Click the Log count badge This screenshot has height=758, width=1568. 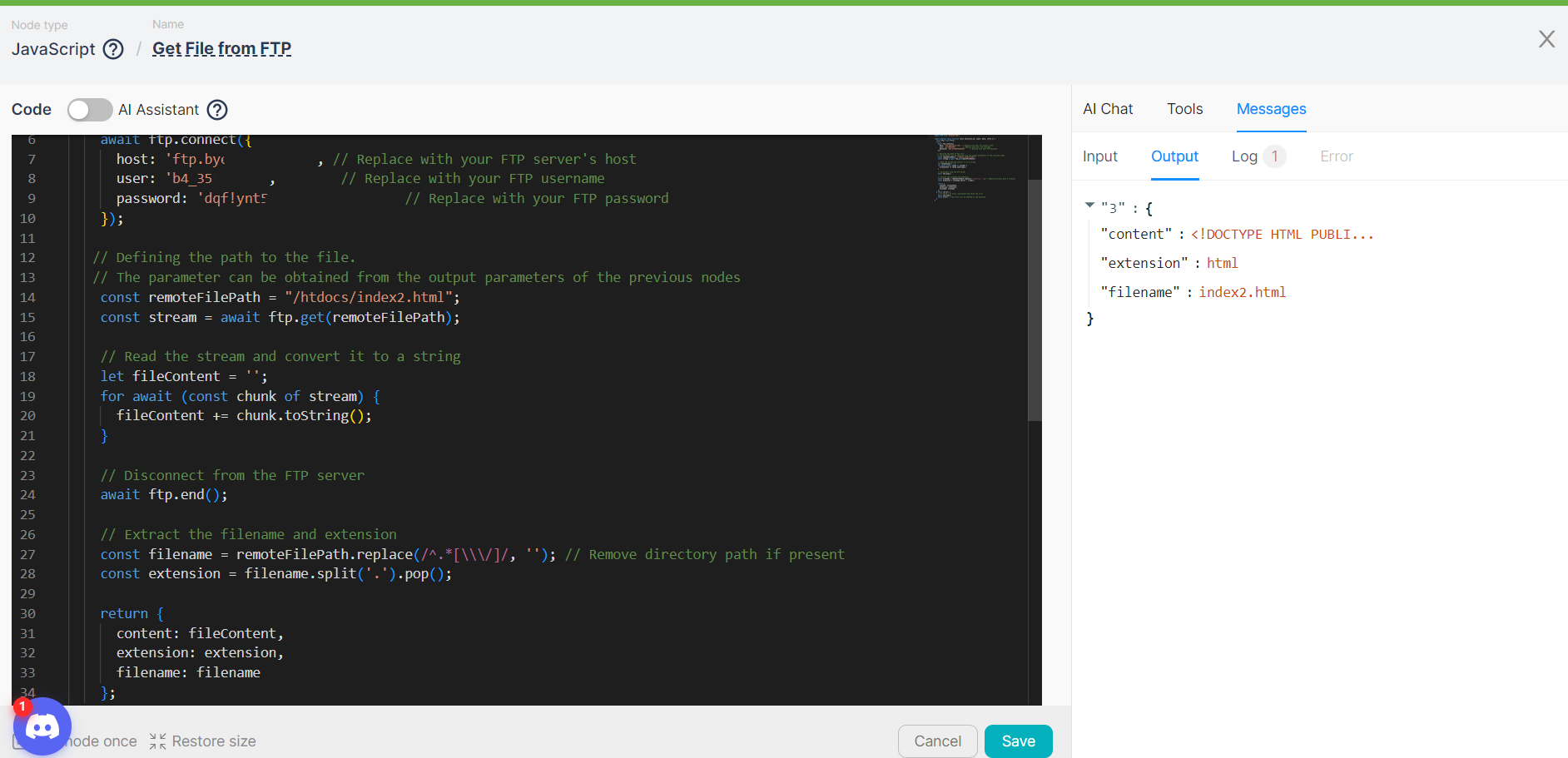coord(1274,156)
